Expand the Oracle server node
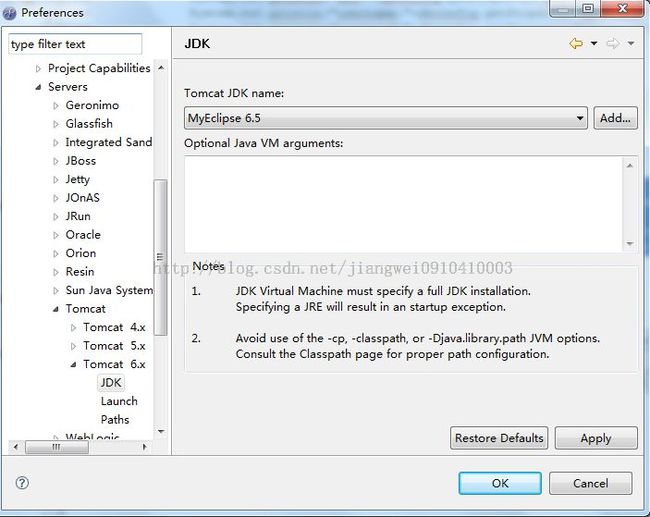 56,235
